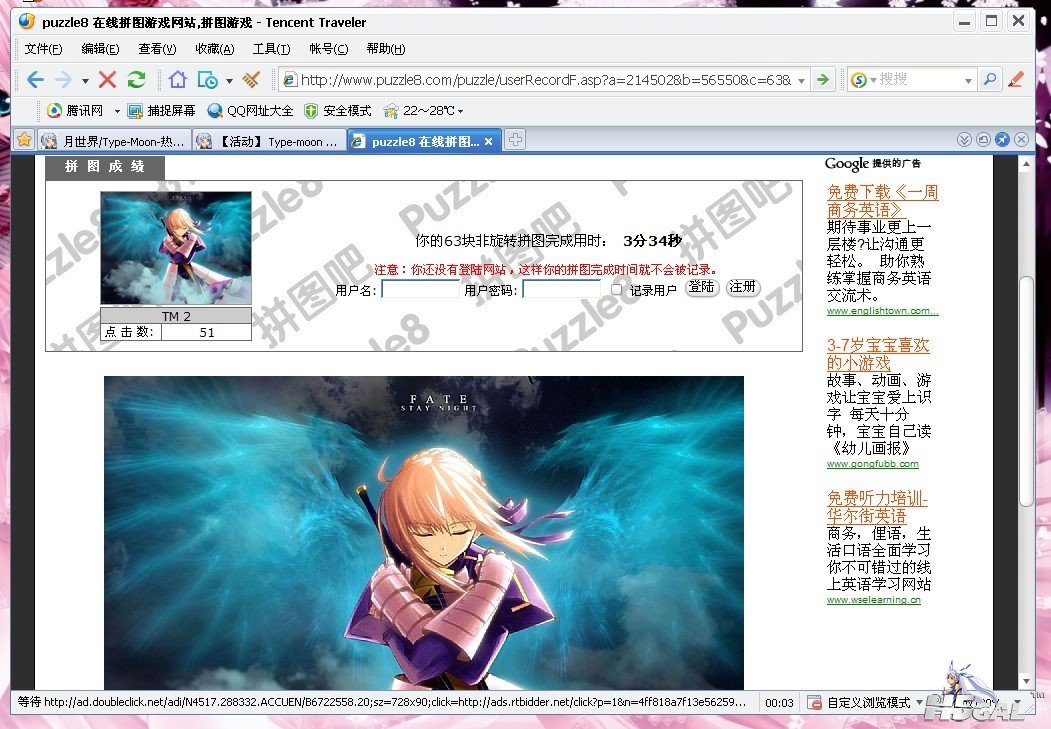
Task: Open the 查看(V) menu
Action: [x=158, y=49]
